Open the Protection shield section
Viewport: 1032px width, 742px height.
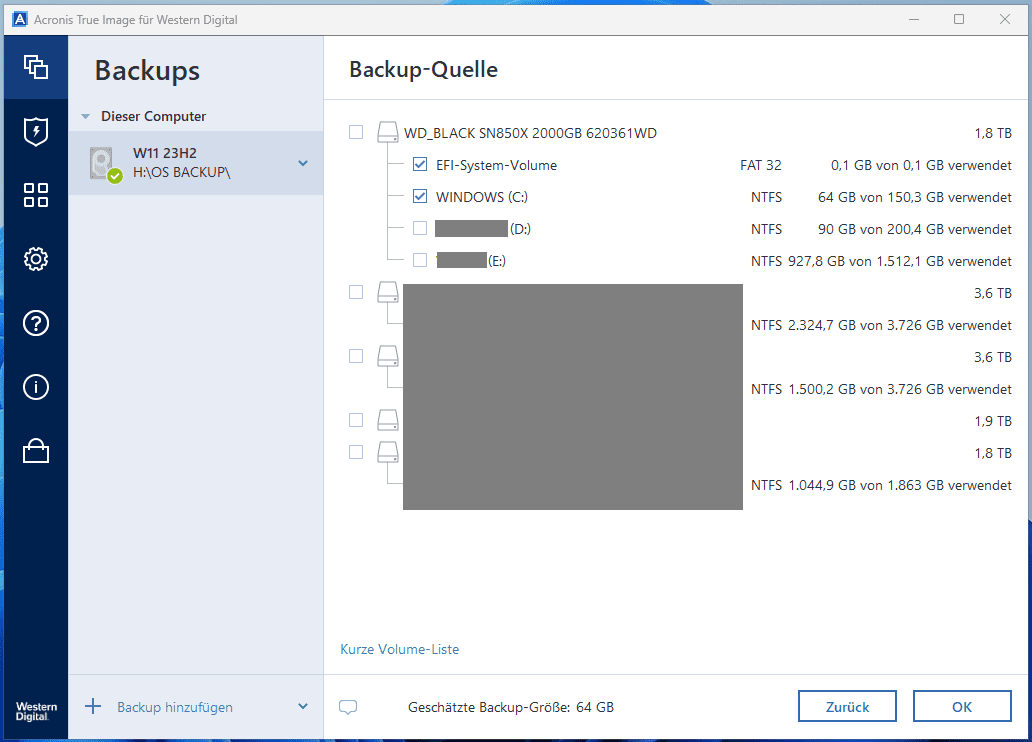36,131
